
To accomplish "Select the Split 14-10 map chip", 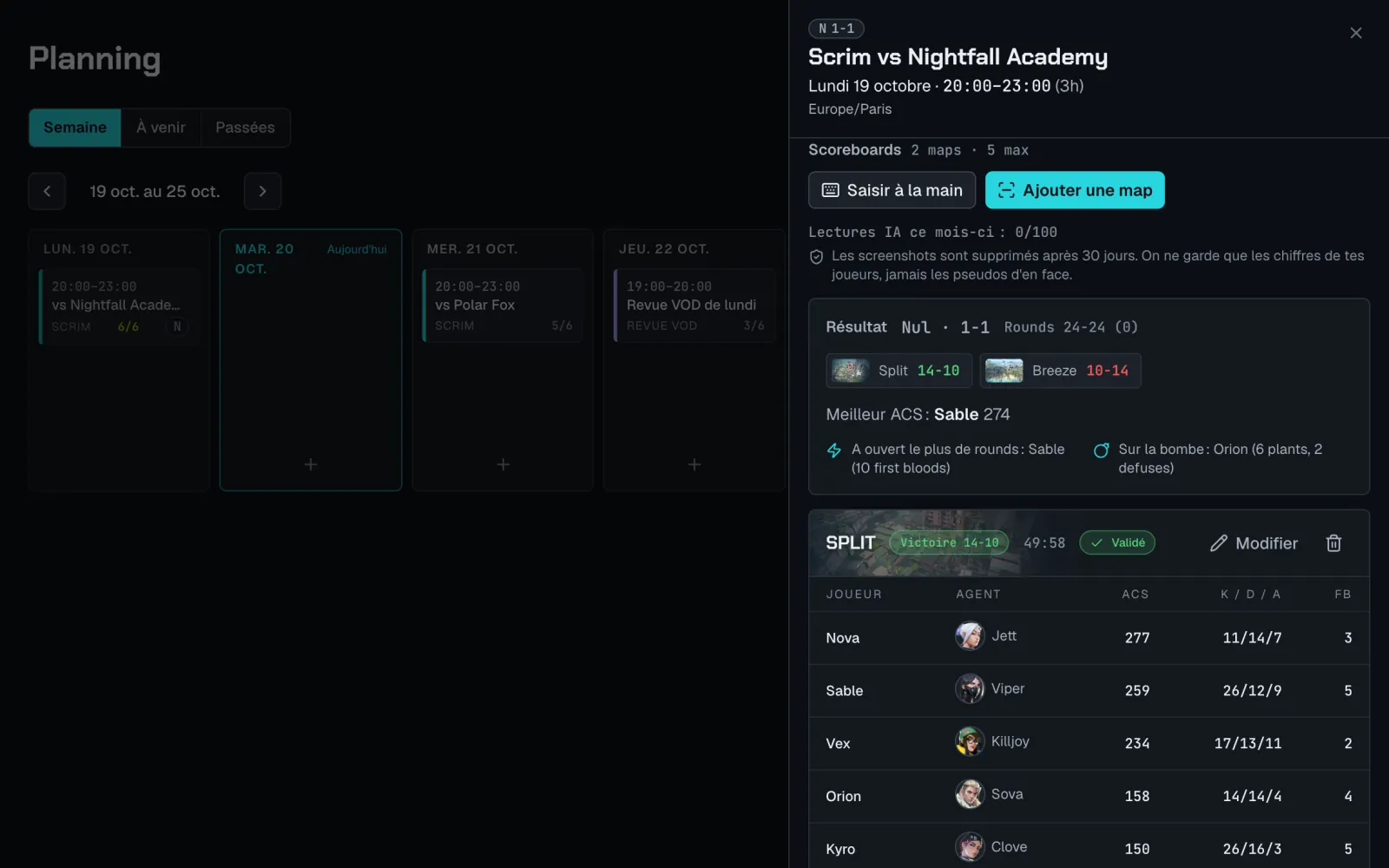I will (x=899, y=371).
